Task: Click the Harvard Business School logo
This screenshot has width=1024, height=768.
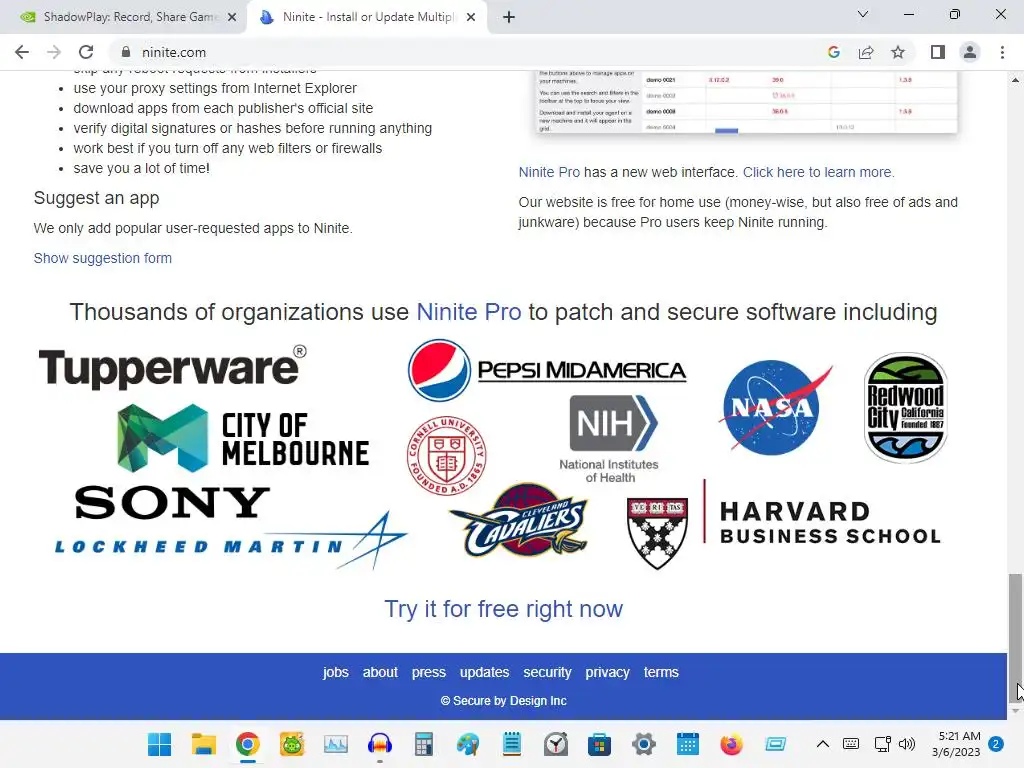Action: click(x=783, y=525)
